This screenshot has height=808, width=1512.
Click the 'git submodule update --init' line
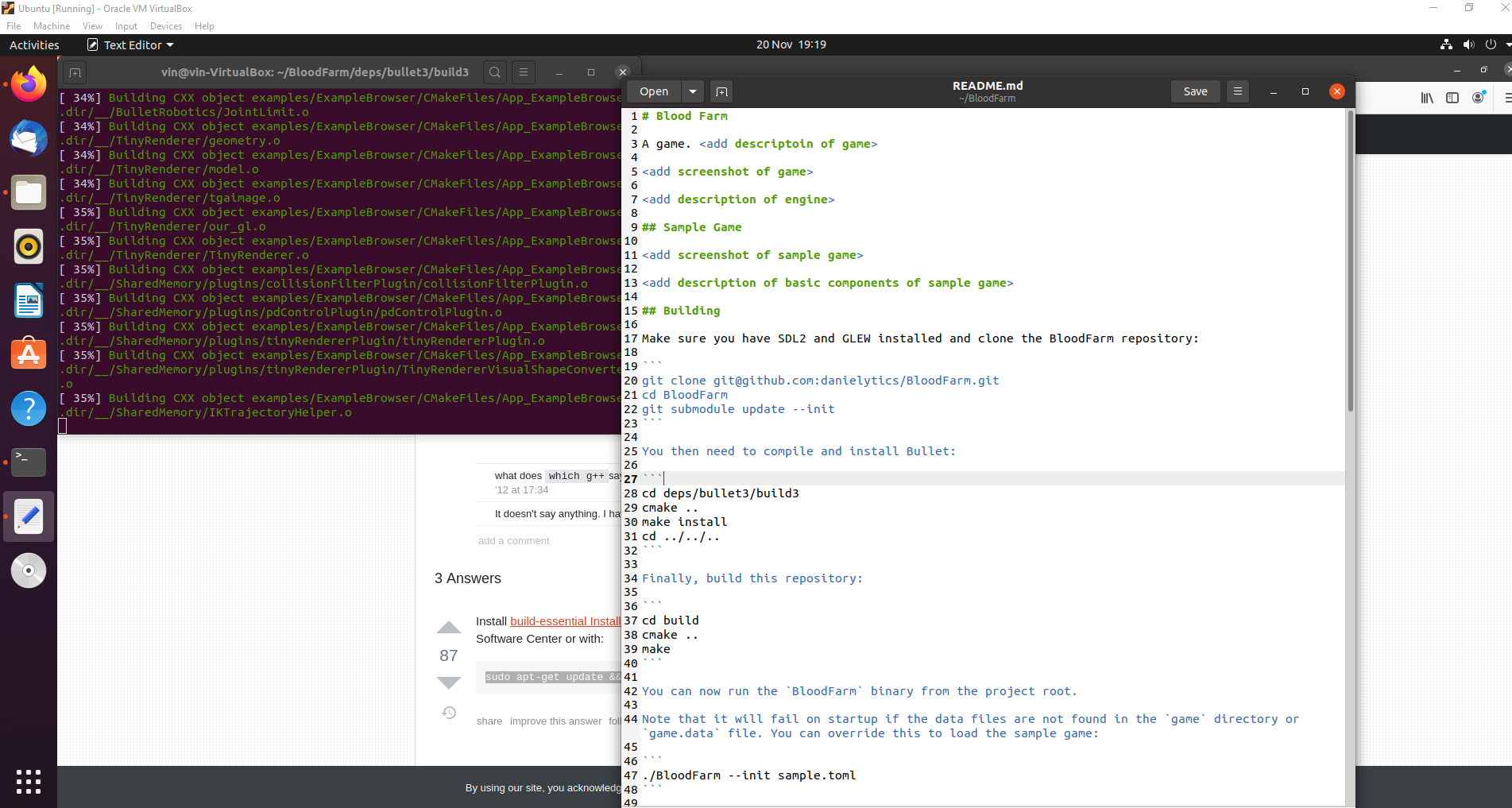[738, 409]
